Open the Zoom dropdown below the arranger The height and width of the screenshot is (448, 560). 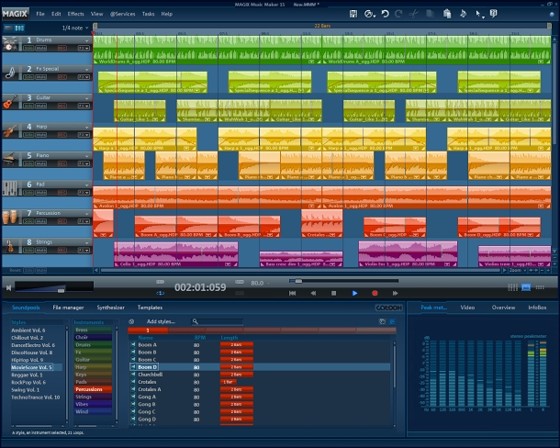pos(518,270)
